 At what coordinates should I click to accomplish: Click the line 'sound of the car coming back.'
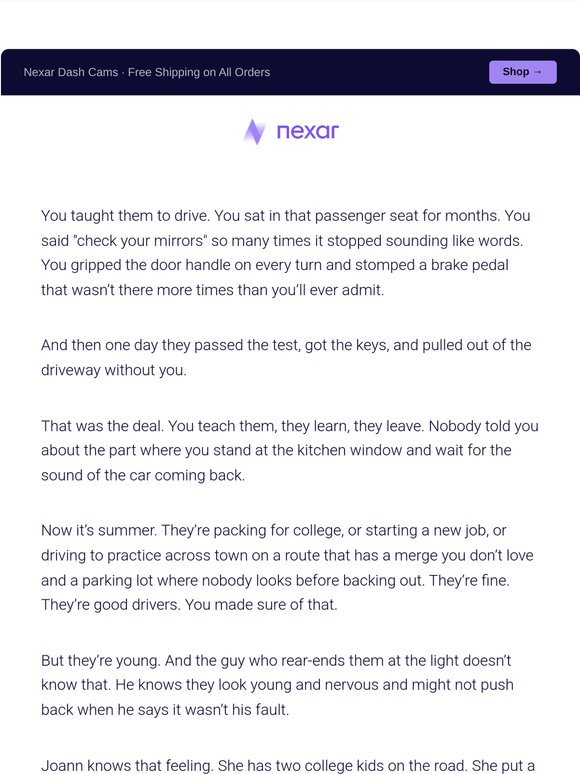click(x=143, y=475)
